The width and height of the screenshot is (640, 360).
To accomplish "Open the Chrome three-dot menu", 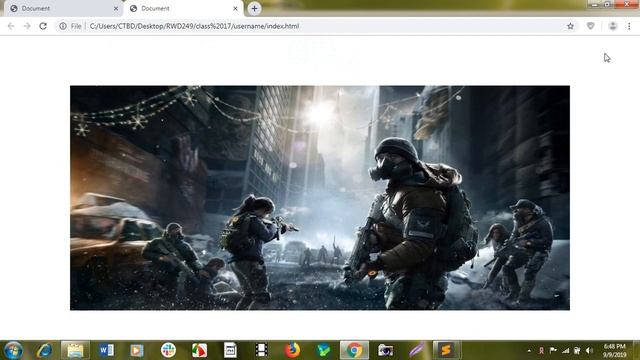I will 629,26.
